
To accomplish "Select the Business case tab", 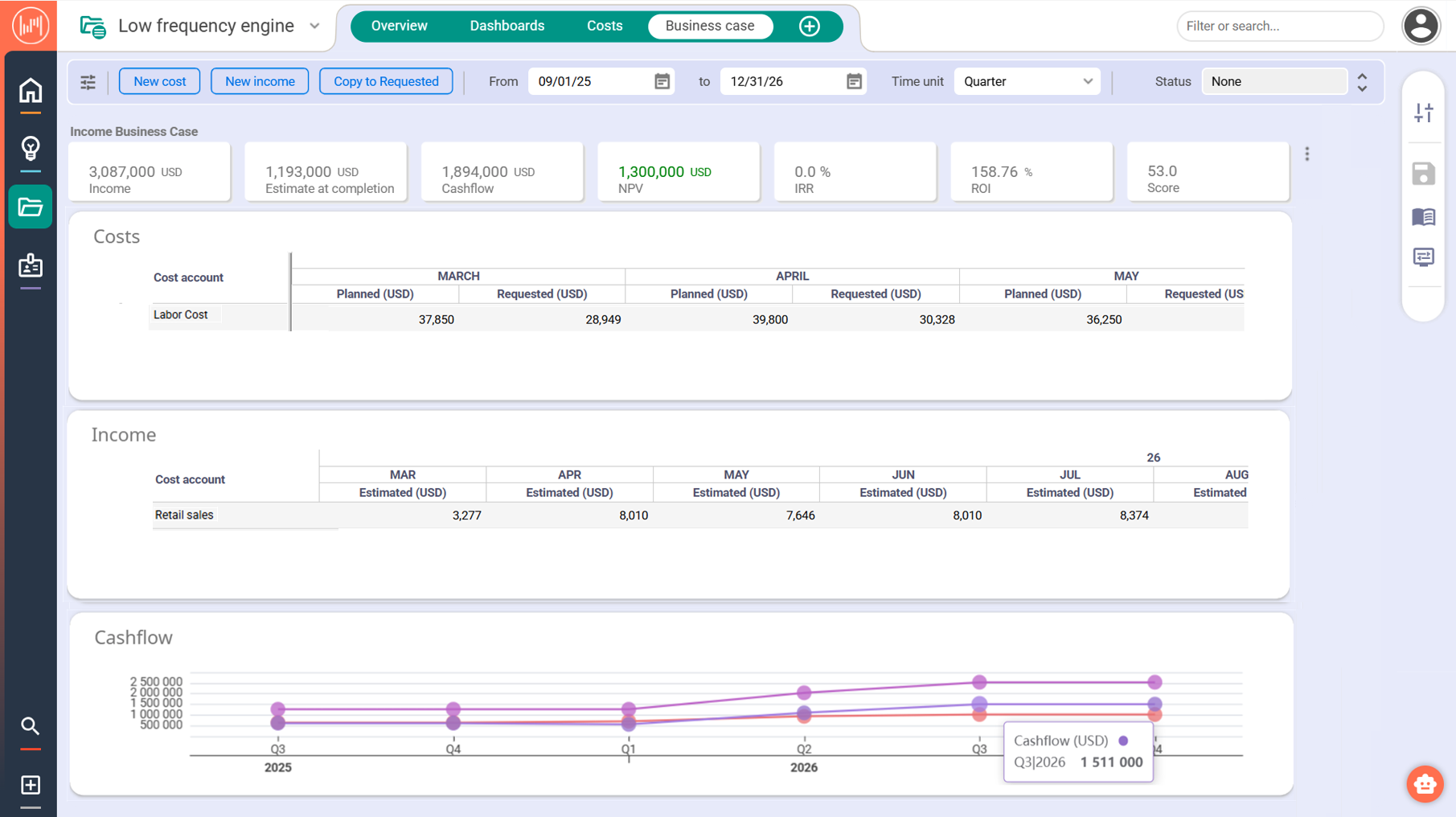I will (x=710, y=26).
